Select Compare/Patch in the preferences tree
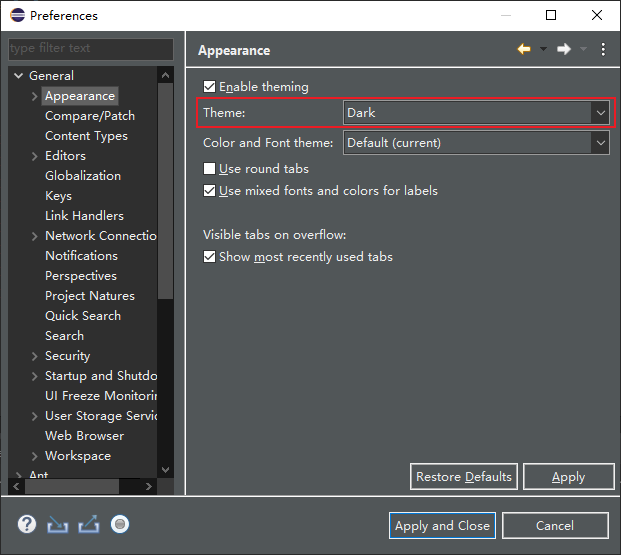621x555 pixels. point(90,116)
